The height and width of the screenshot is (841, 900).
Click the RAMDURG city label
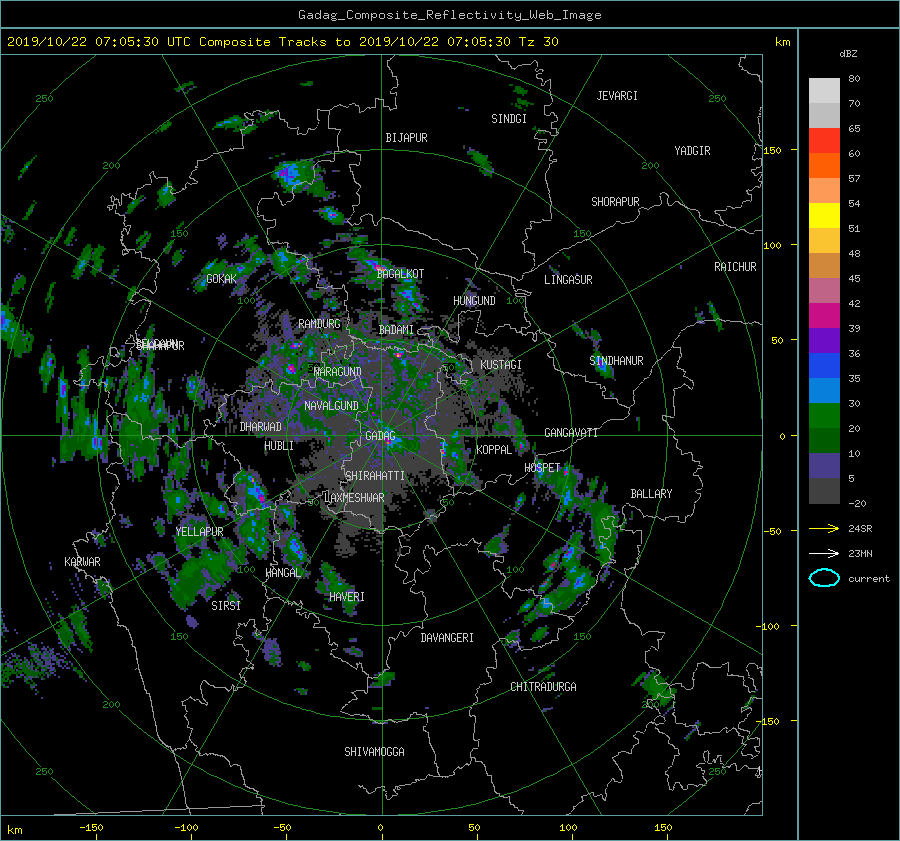coord(319,324)
